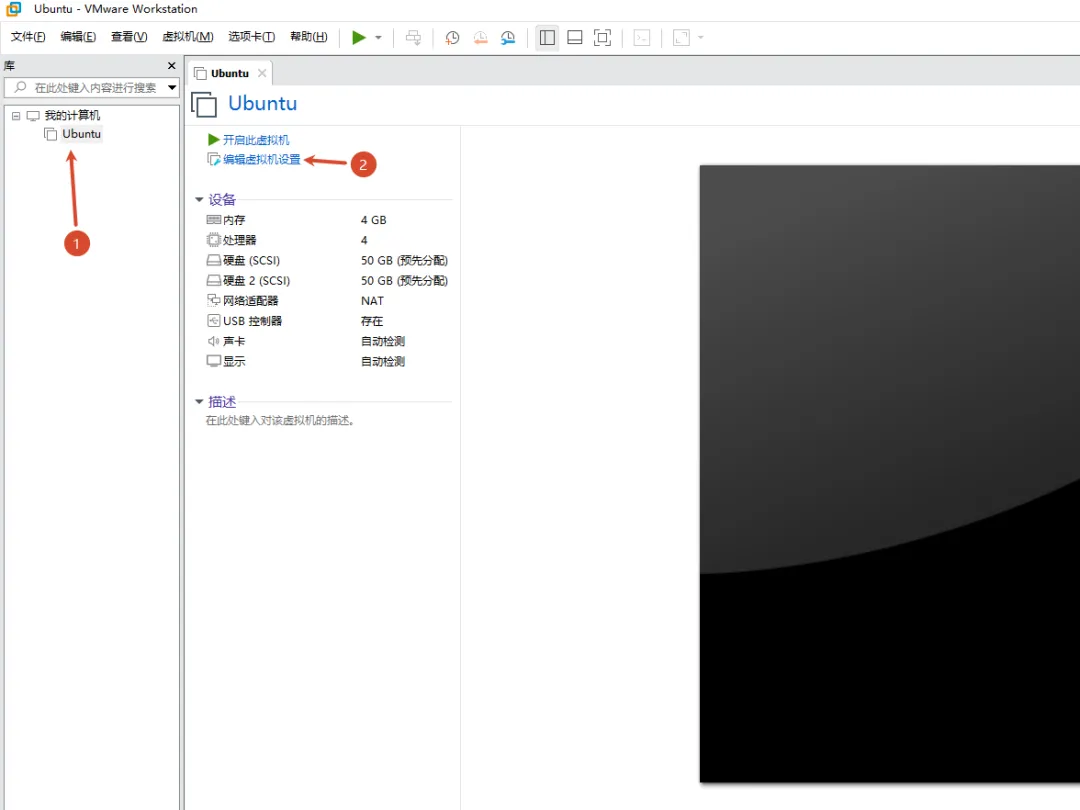Click the 4 GB memory value
The width and height of the screenshot is (1080, 810).
tap(373, 220)
